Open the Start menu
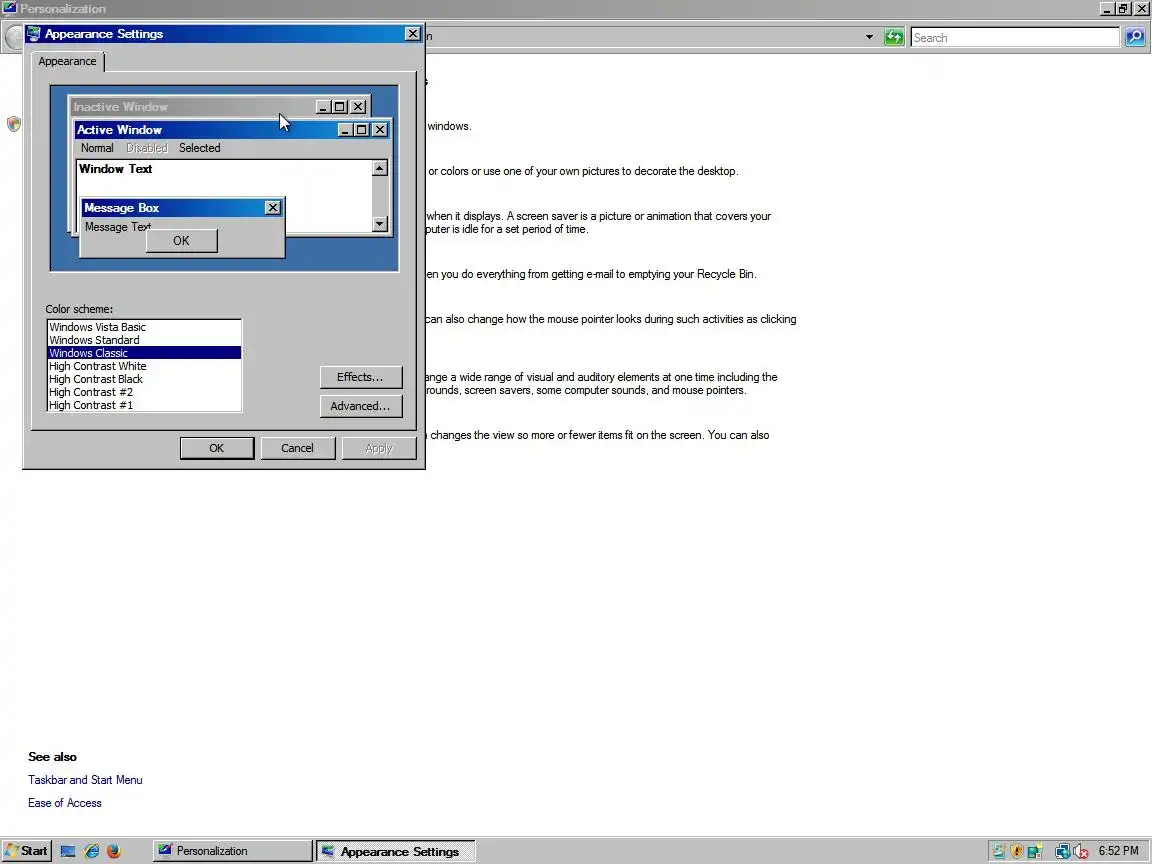 tap(26, 851)
